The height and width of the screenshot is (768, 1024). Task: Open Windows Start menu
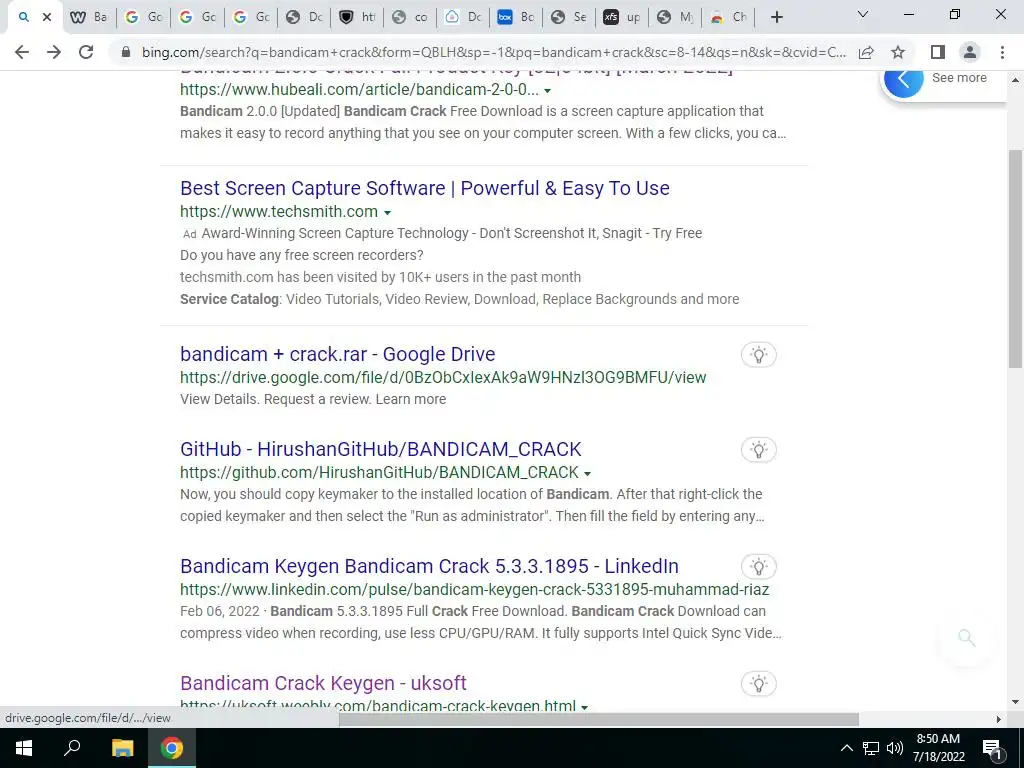[x=24, y=748]
